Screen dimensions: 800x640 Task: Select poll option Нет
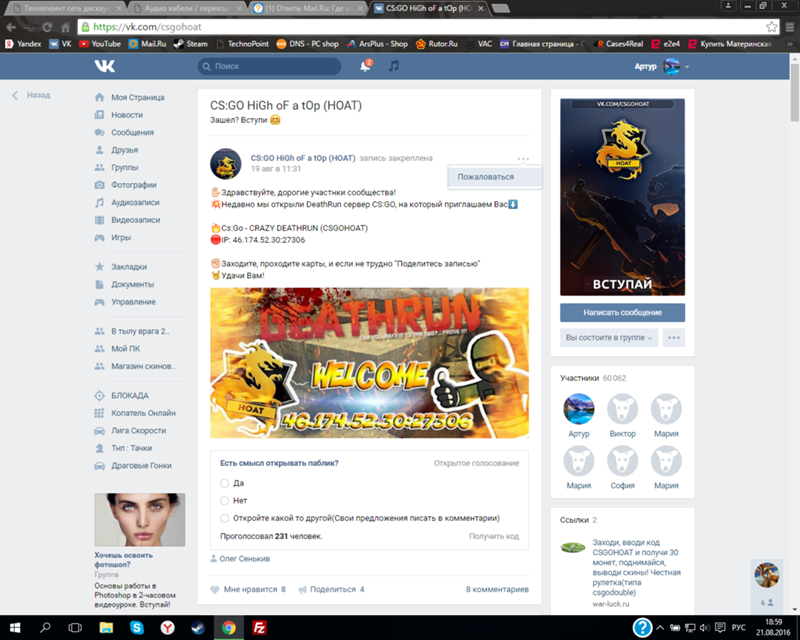(x=224, y=501)
